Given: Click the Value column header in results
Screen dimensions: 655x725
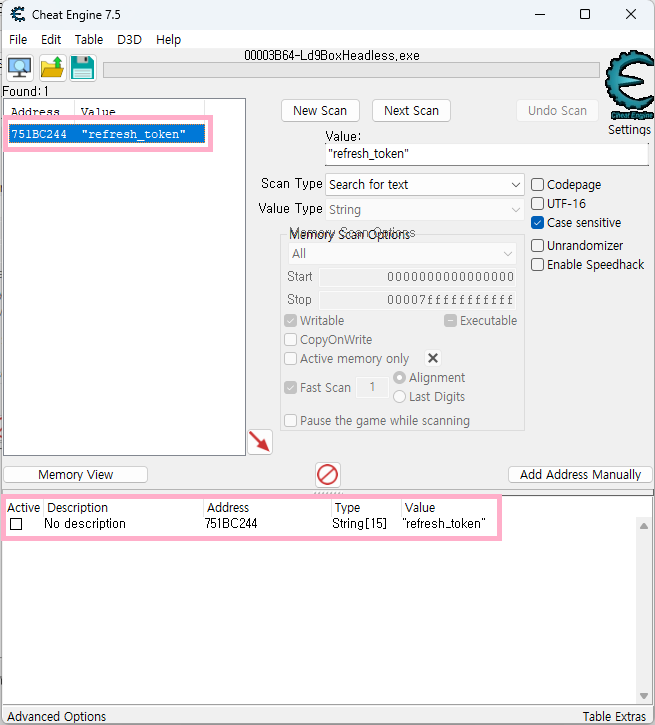Looking at the screenshot, I should tap(98, 111).
